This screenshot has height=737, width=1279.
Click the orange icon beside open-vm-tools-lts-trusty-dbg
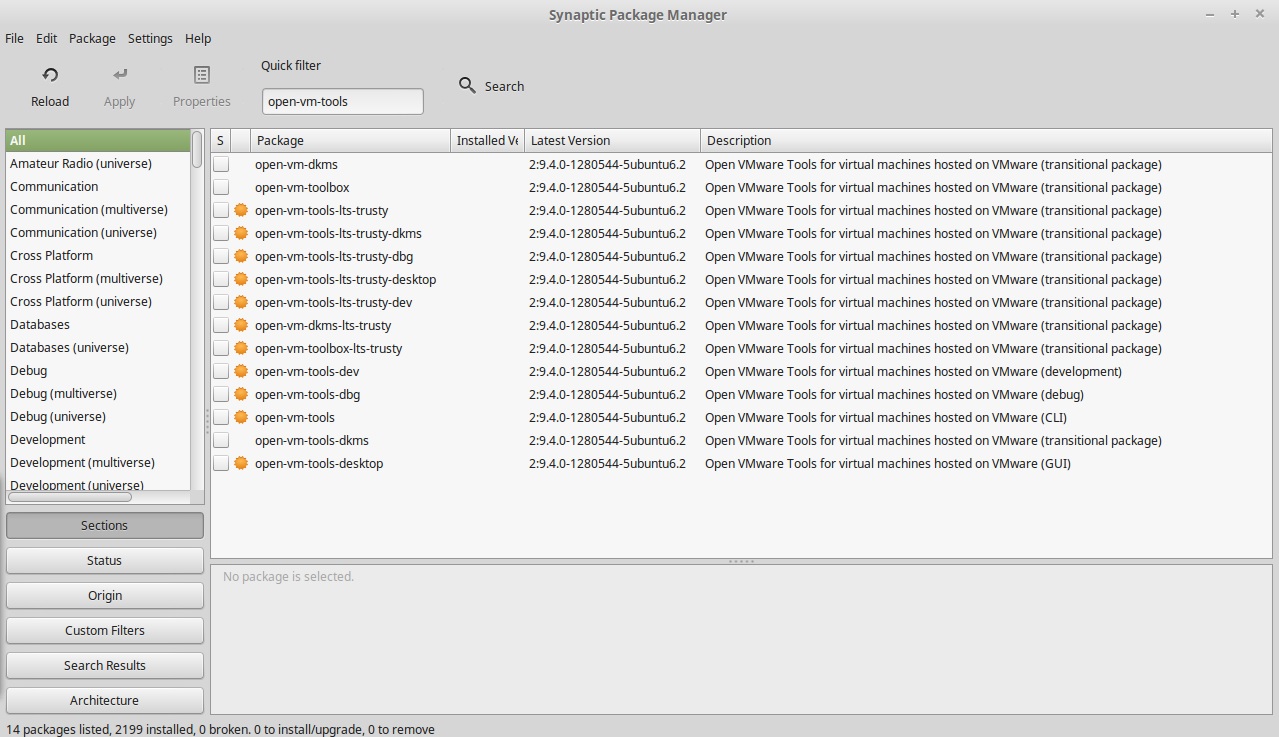(240, 256)
